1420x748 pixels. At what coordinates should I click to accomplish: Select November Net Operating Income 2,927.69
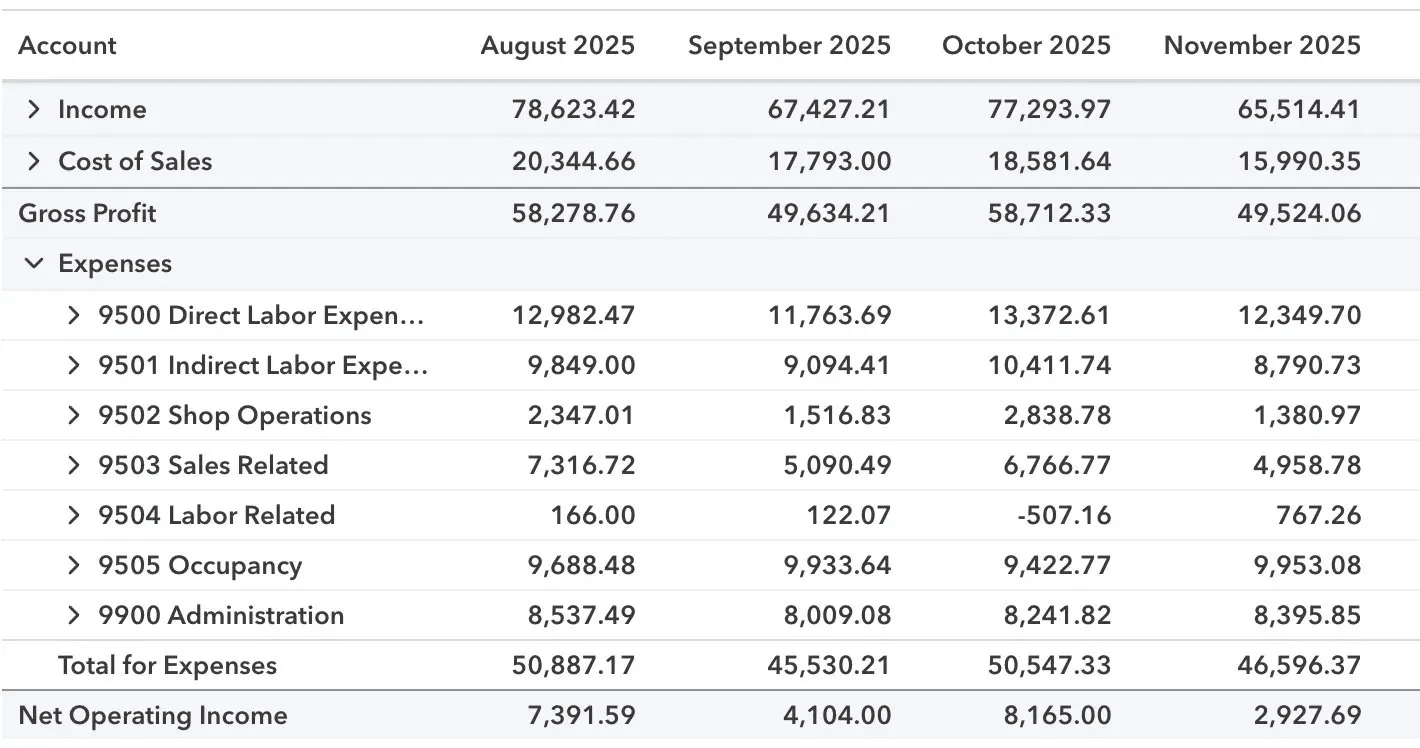click(x=1298, y=716)
